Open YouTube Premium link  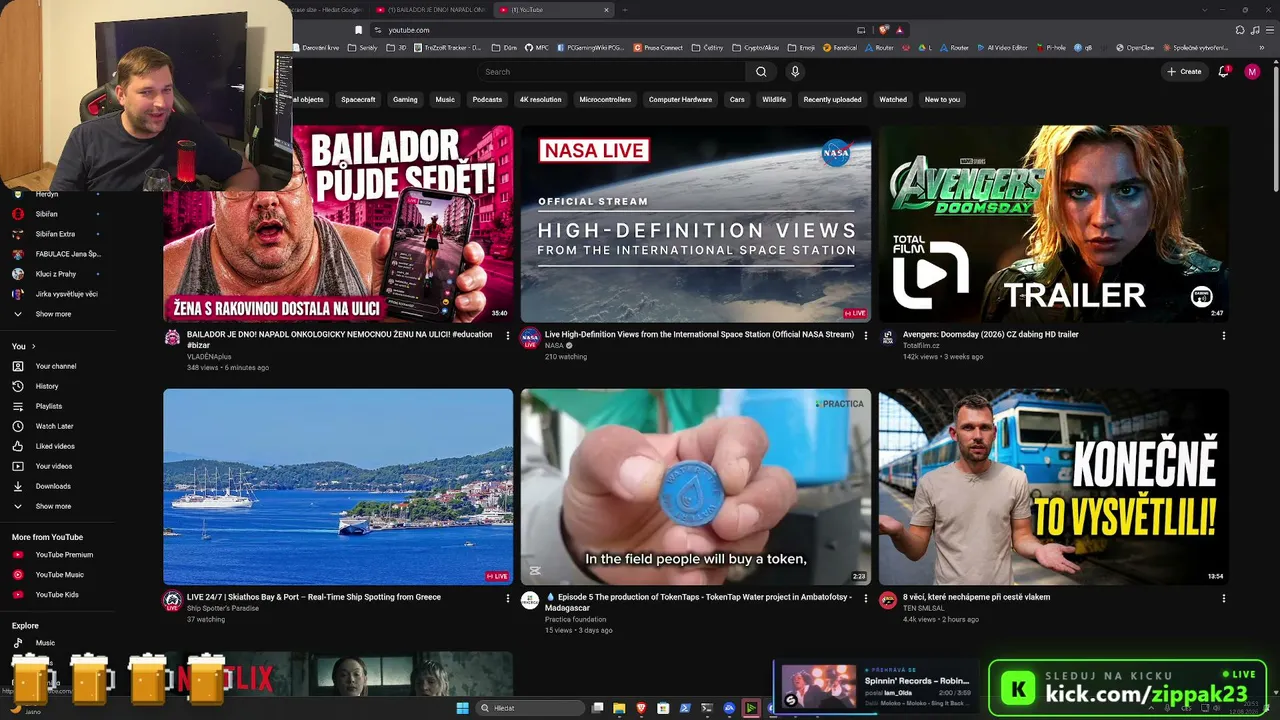[64, 555]
